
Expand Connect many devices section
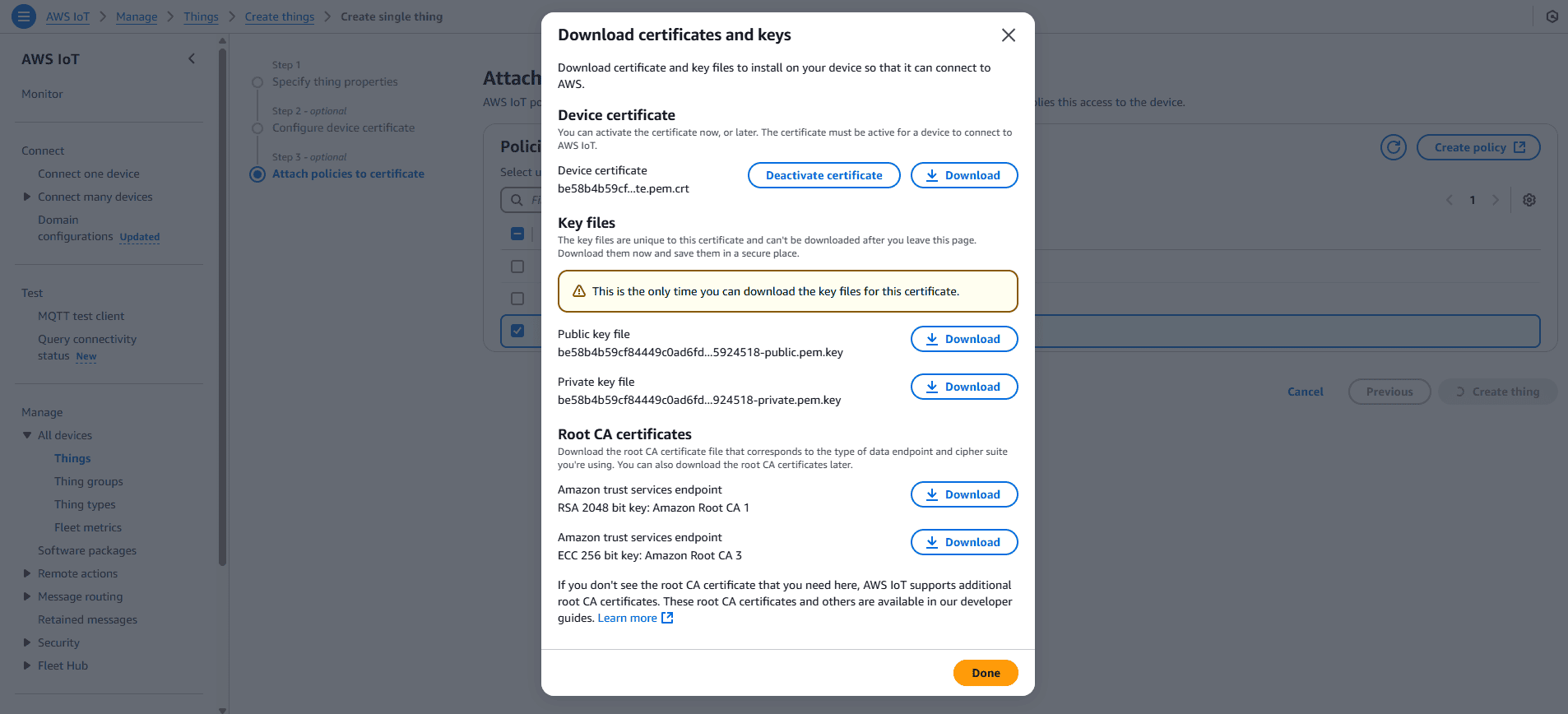click(x=27, y=197)
